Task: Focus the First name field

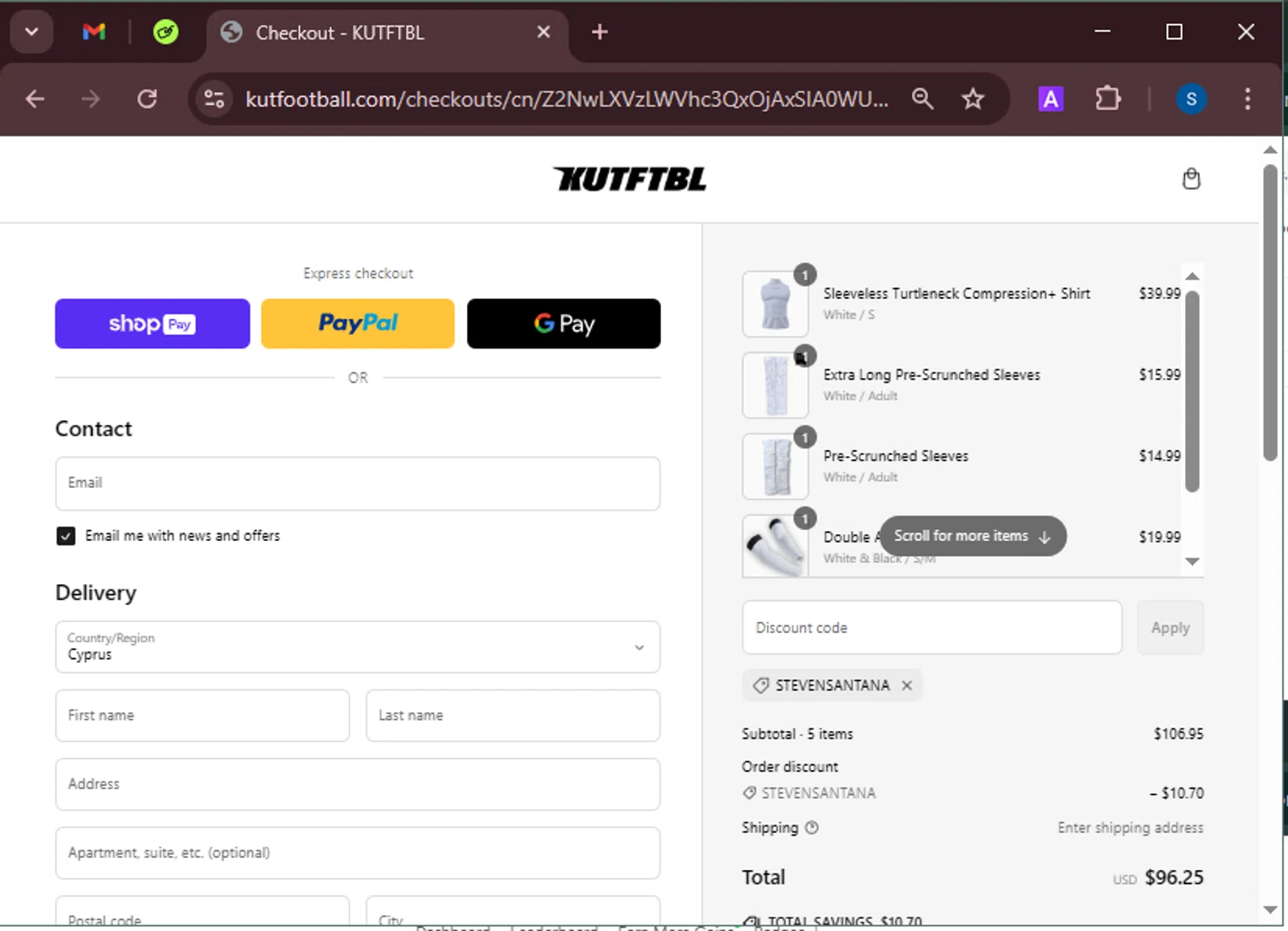Action: [203, 715]
